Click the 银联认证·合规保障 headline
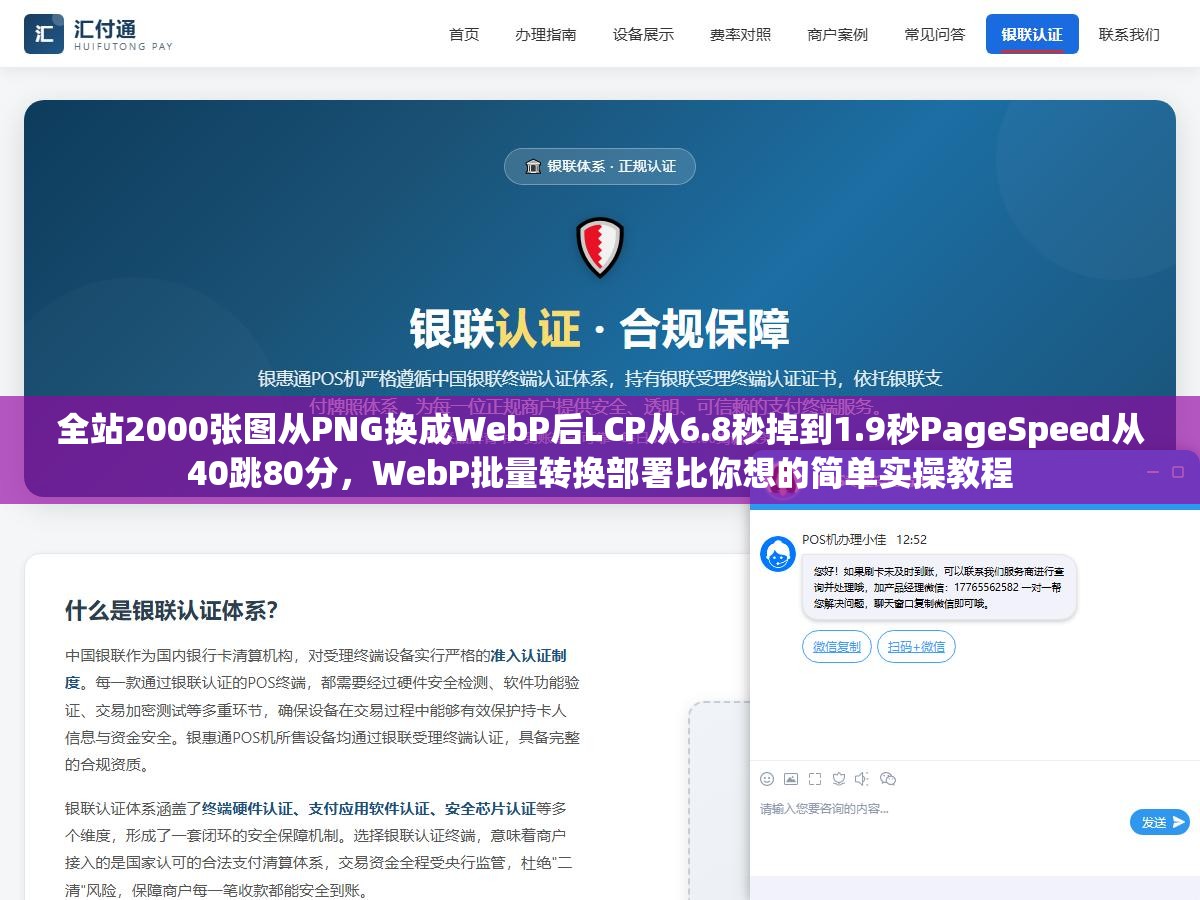 point(600,328)
